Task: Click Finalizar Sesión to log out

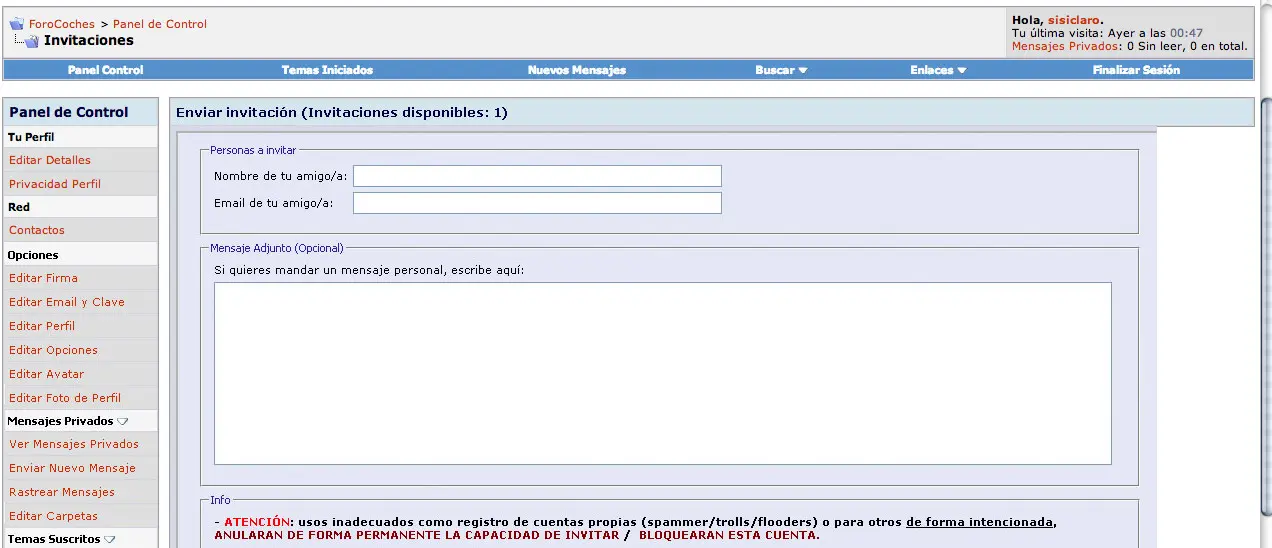Action: (1136, 70)
